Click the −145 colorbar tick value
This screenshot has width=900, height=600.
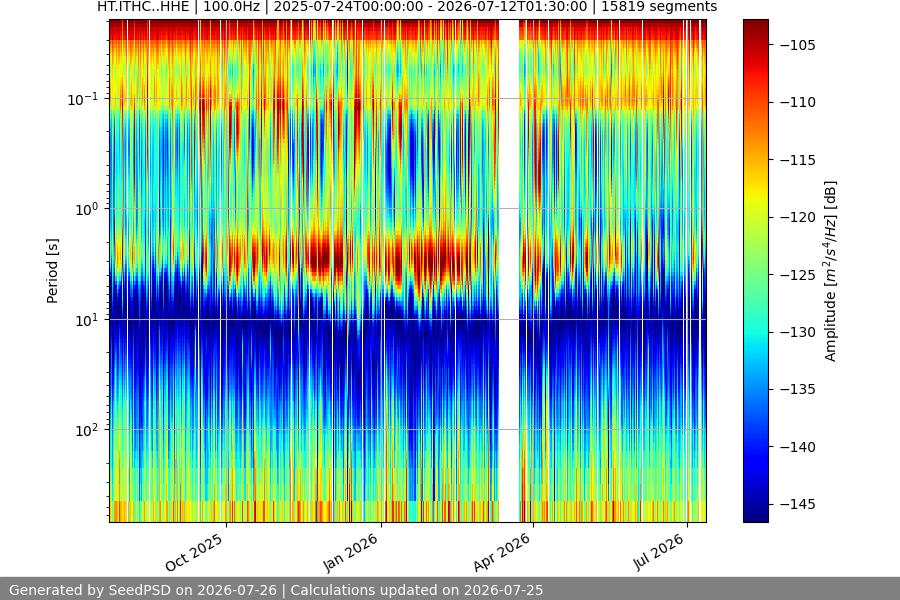pyautogui.click(x=798, y=504)
